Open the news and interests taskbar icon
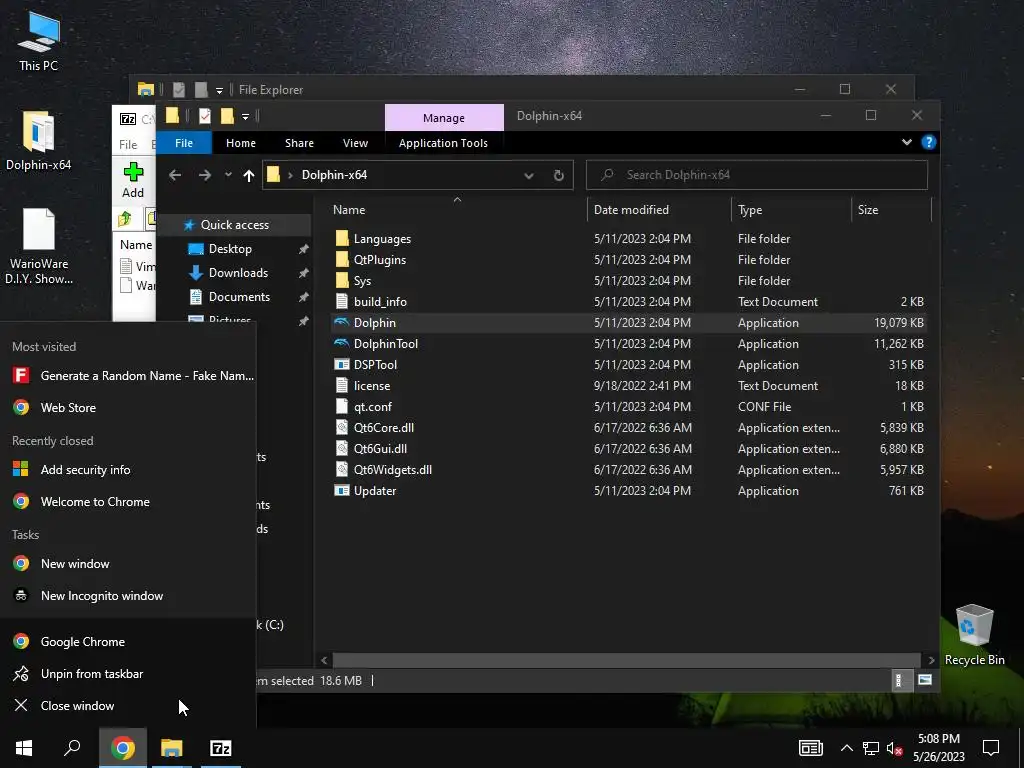Viewport: 1024px width, 768px height. tap(810, 748)
